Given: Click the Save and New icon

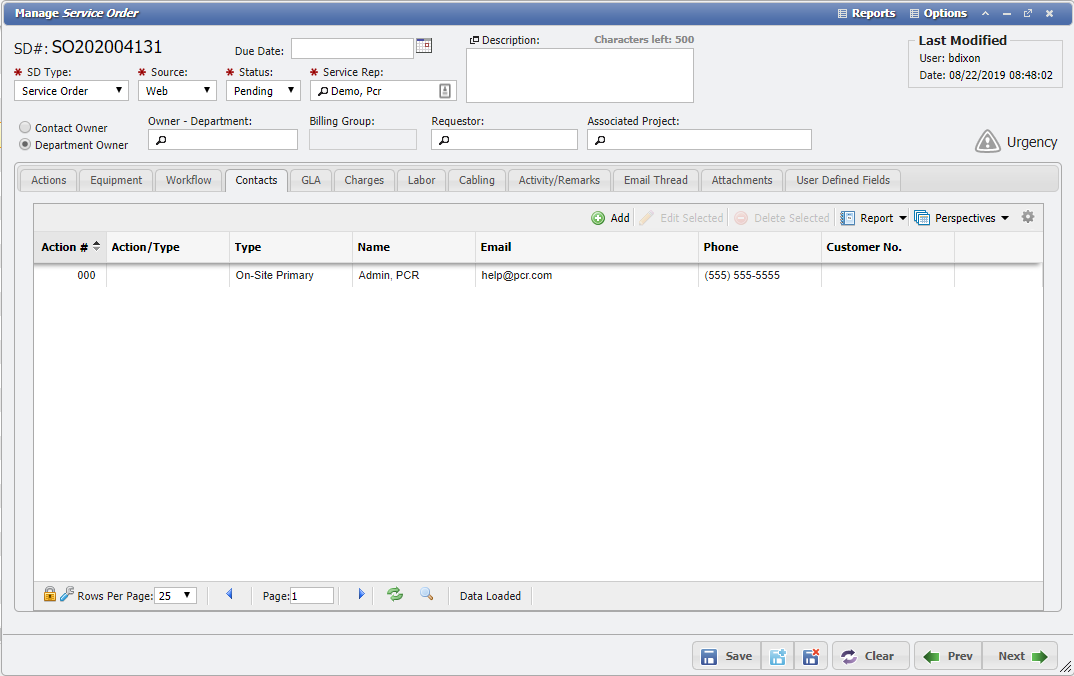Looking at the screenshot, I should (778, 655).
